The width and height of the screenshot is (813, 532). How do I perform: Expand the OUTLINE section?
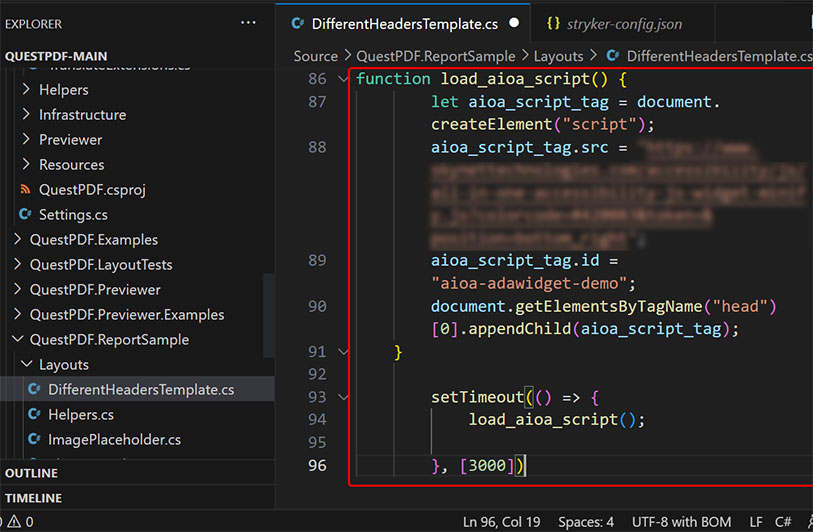pyautogui.click(x=32, y=473)
